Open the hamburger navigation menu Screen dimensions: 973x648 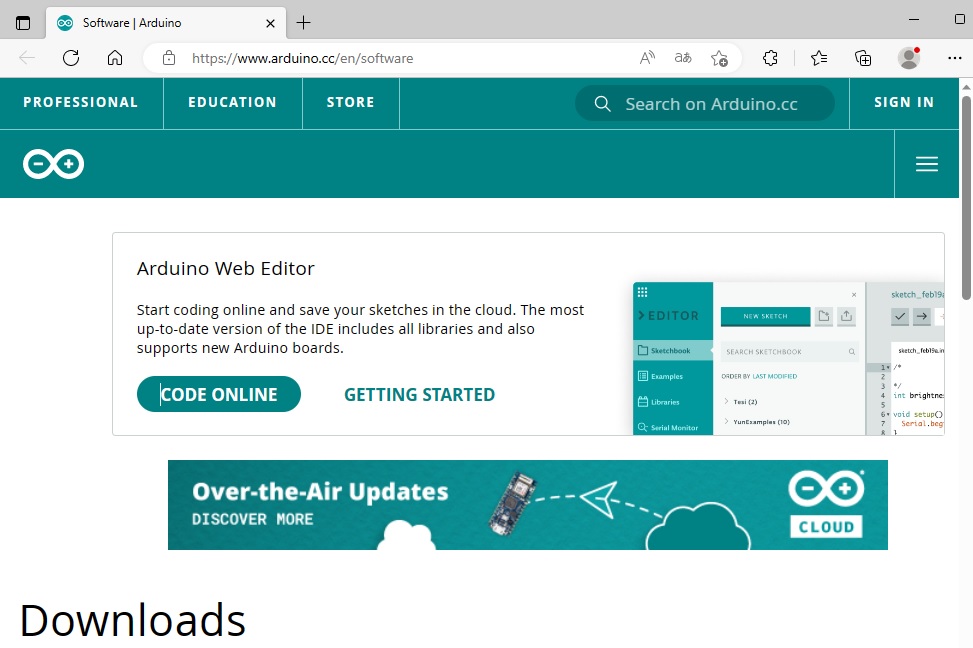pyautogui.click(x=927, y=164)
